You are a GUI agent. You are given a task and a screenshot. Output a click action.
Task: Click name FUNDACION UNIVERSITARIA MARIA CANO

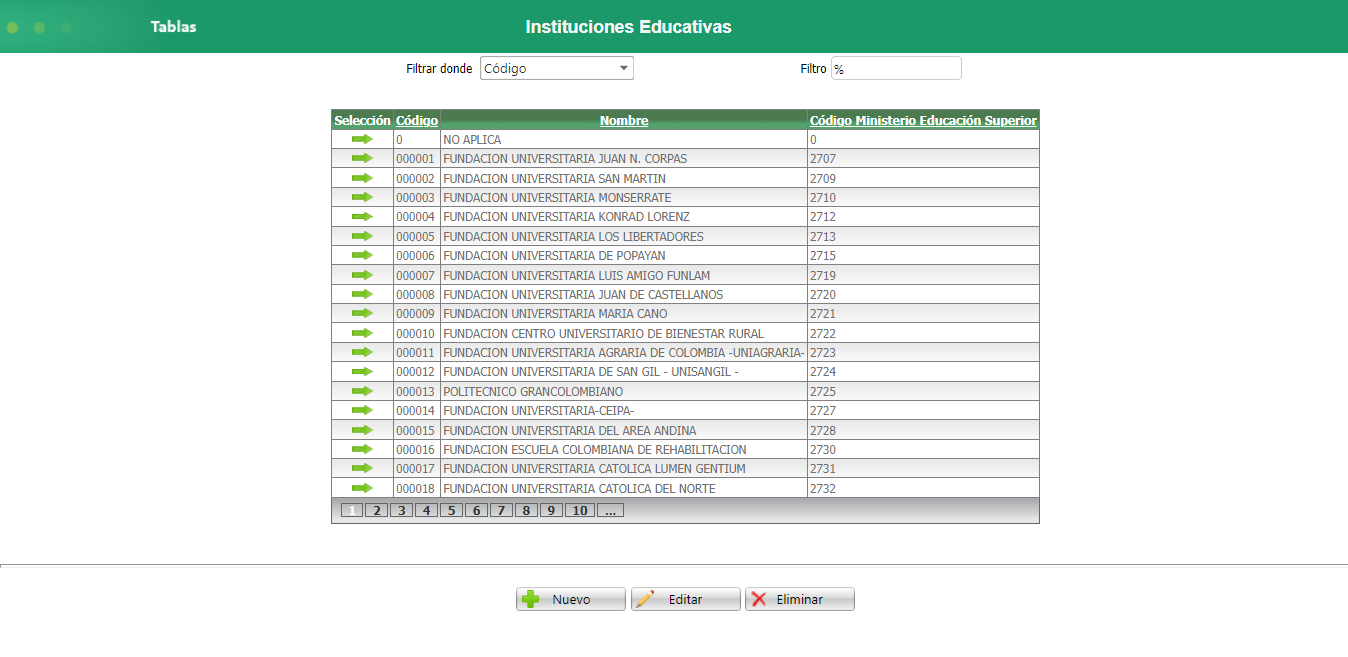555,314
